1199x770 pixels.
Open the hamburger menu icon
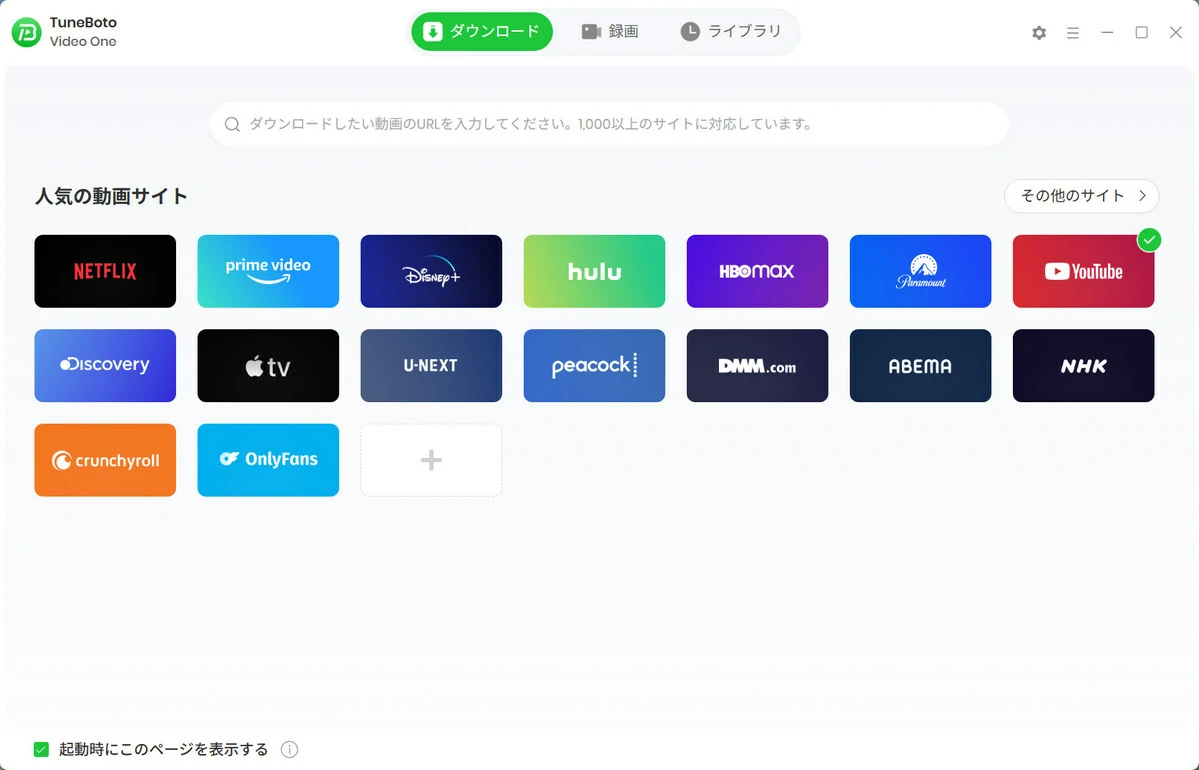1073,33
